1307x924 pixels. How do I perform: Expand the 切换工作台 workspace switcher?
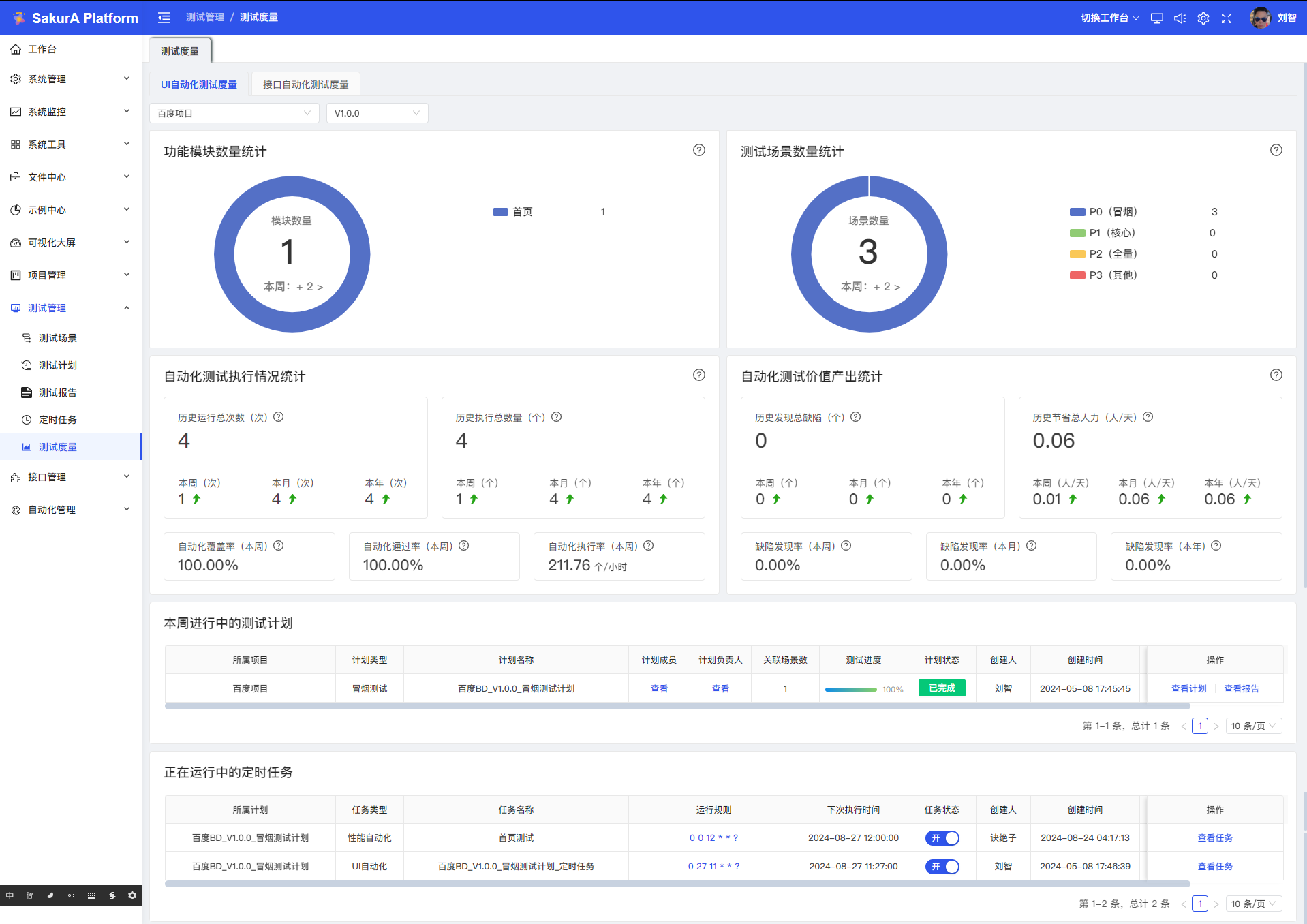pyautogui.click(x=1109, y=18)
